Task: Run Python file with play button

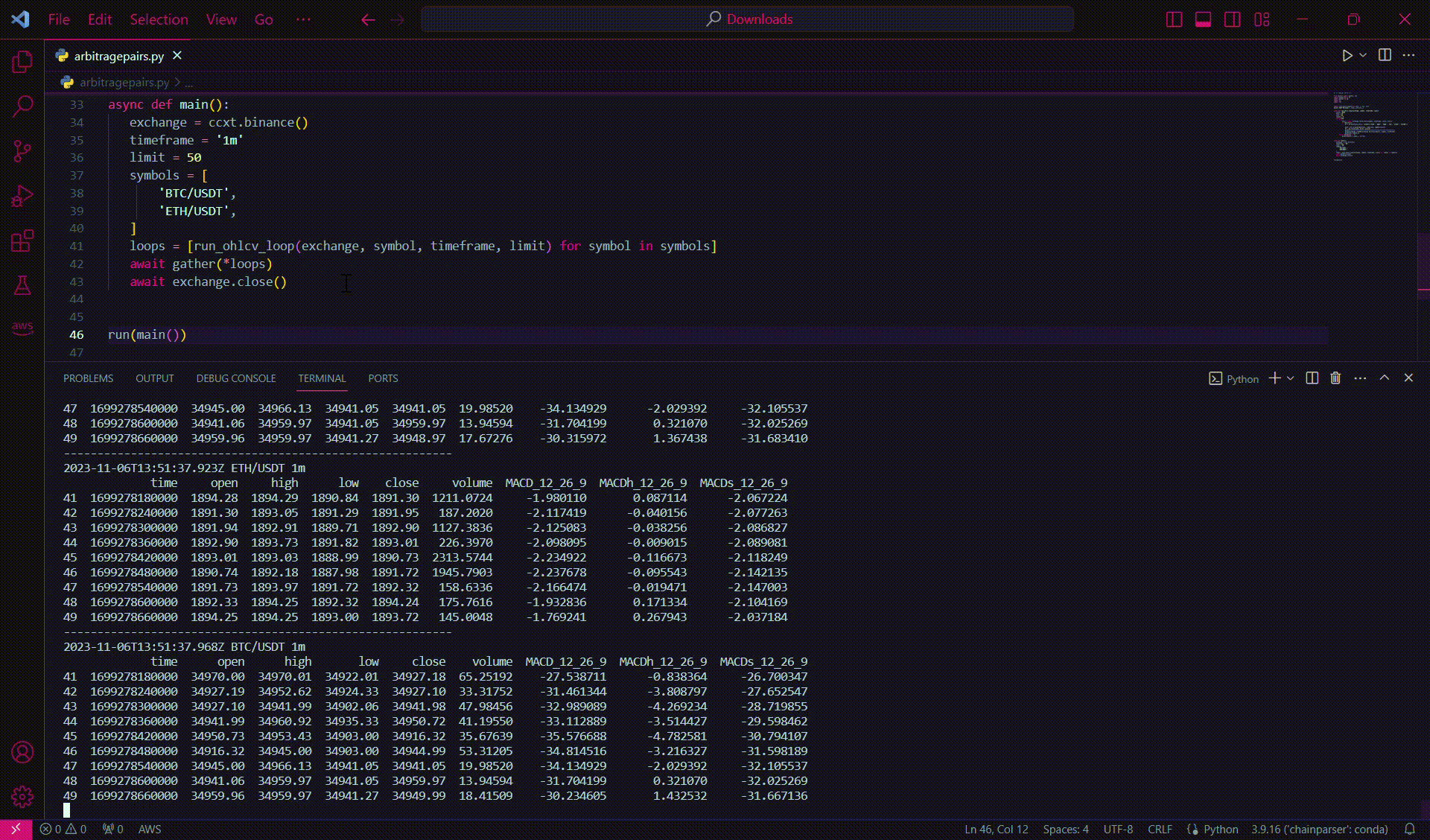Action: click(x=1347, y=55)
